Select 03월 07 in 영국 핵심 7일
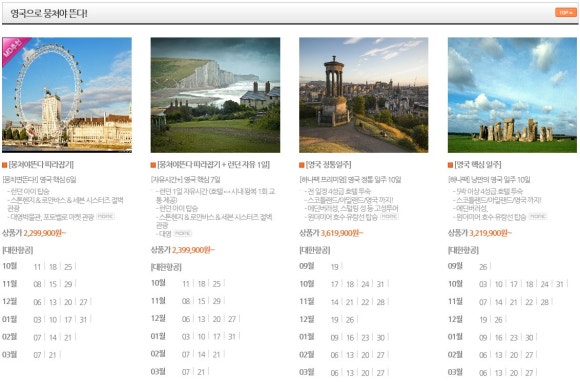Image resolution: width=580 pixels, height=382 pixels. (x=186, y=372)
